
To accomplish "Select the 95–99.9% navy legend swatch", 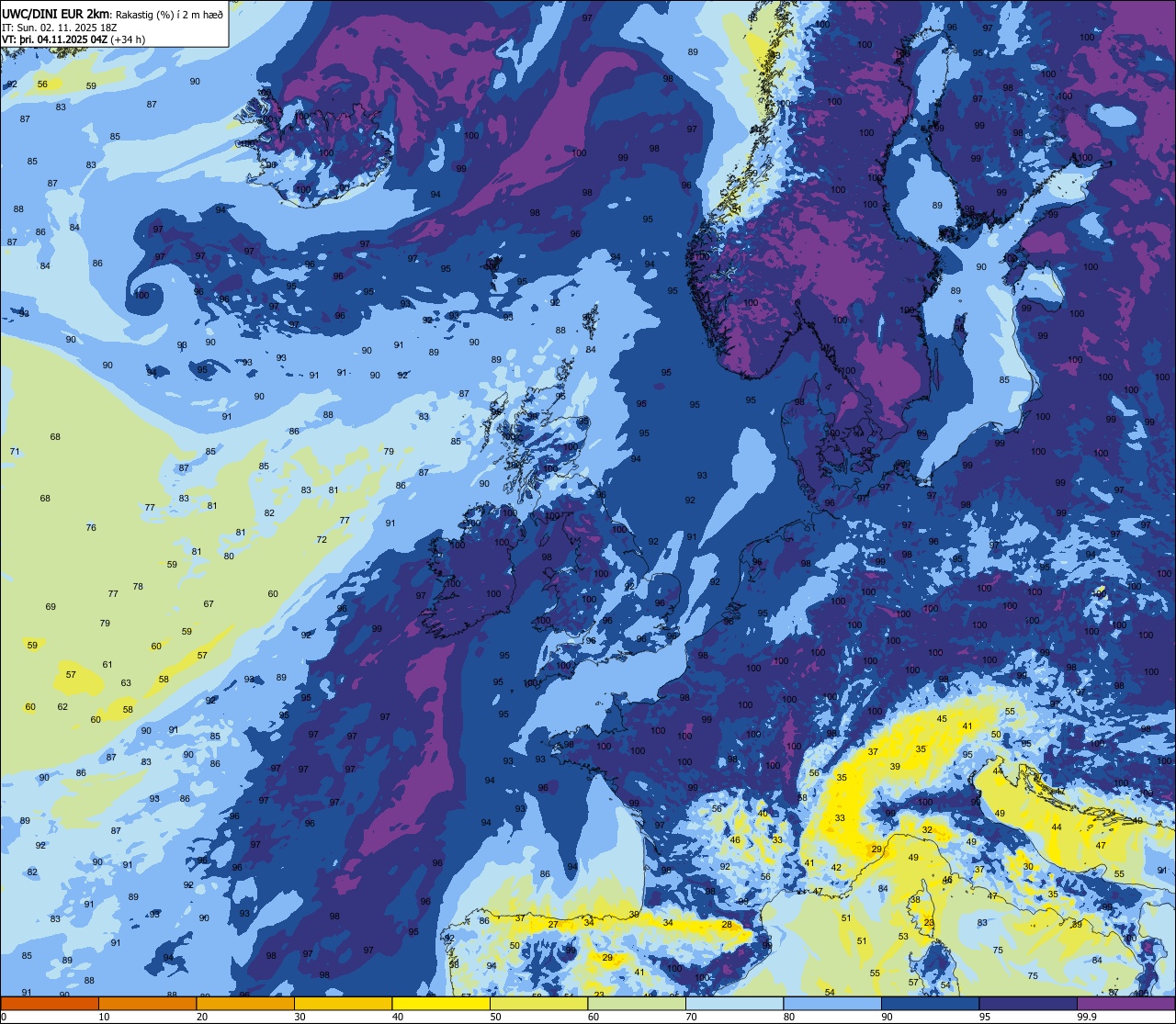I will [x=1028, y=1003].
